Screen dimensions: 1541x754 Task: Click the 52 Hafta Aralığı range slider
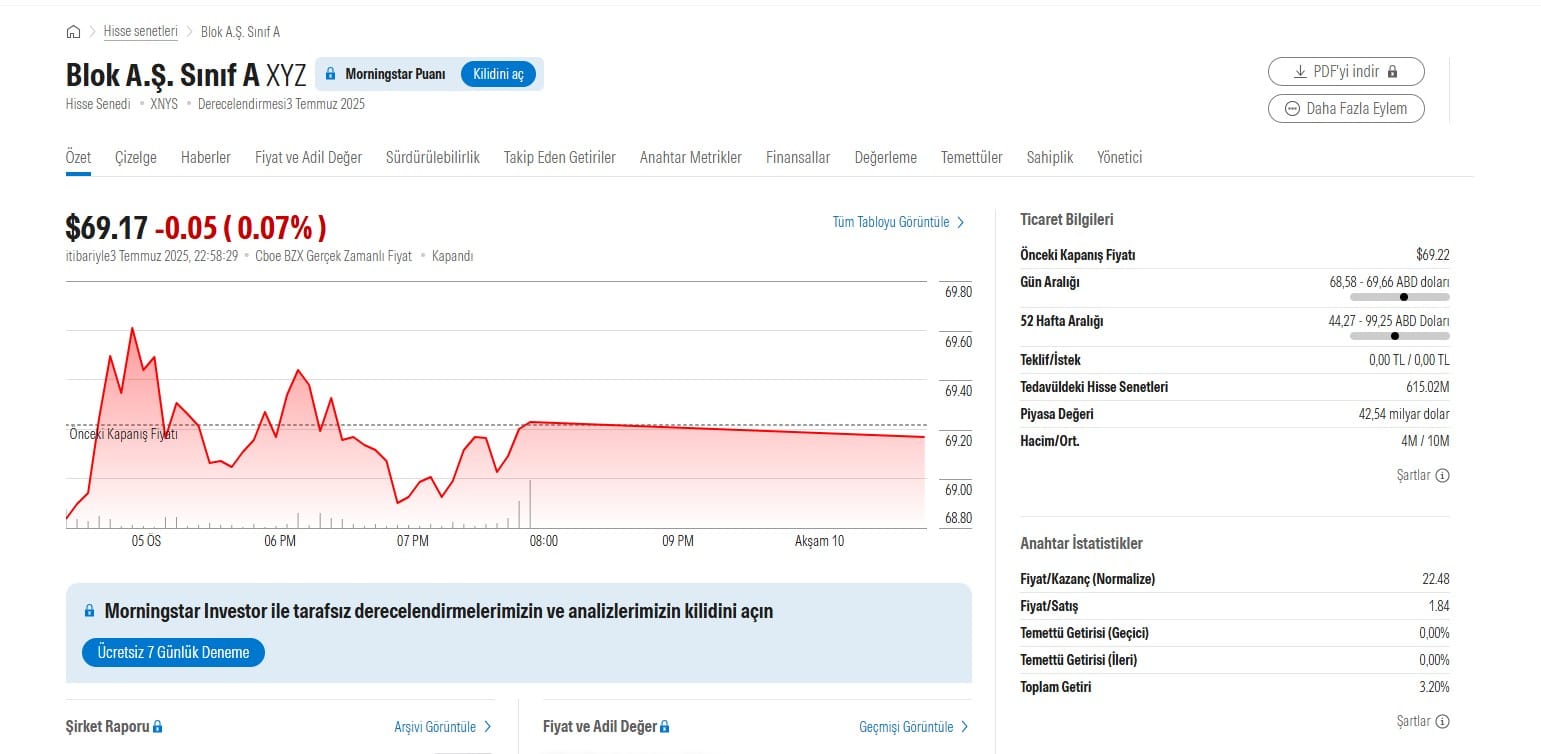pyautogui.click(x=1399, y=336)
